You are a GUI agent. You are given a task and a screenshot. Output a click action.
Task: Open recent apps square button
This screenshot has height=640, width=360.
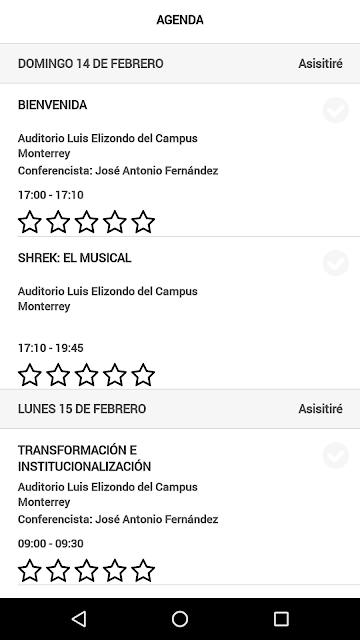click(281, 619)
